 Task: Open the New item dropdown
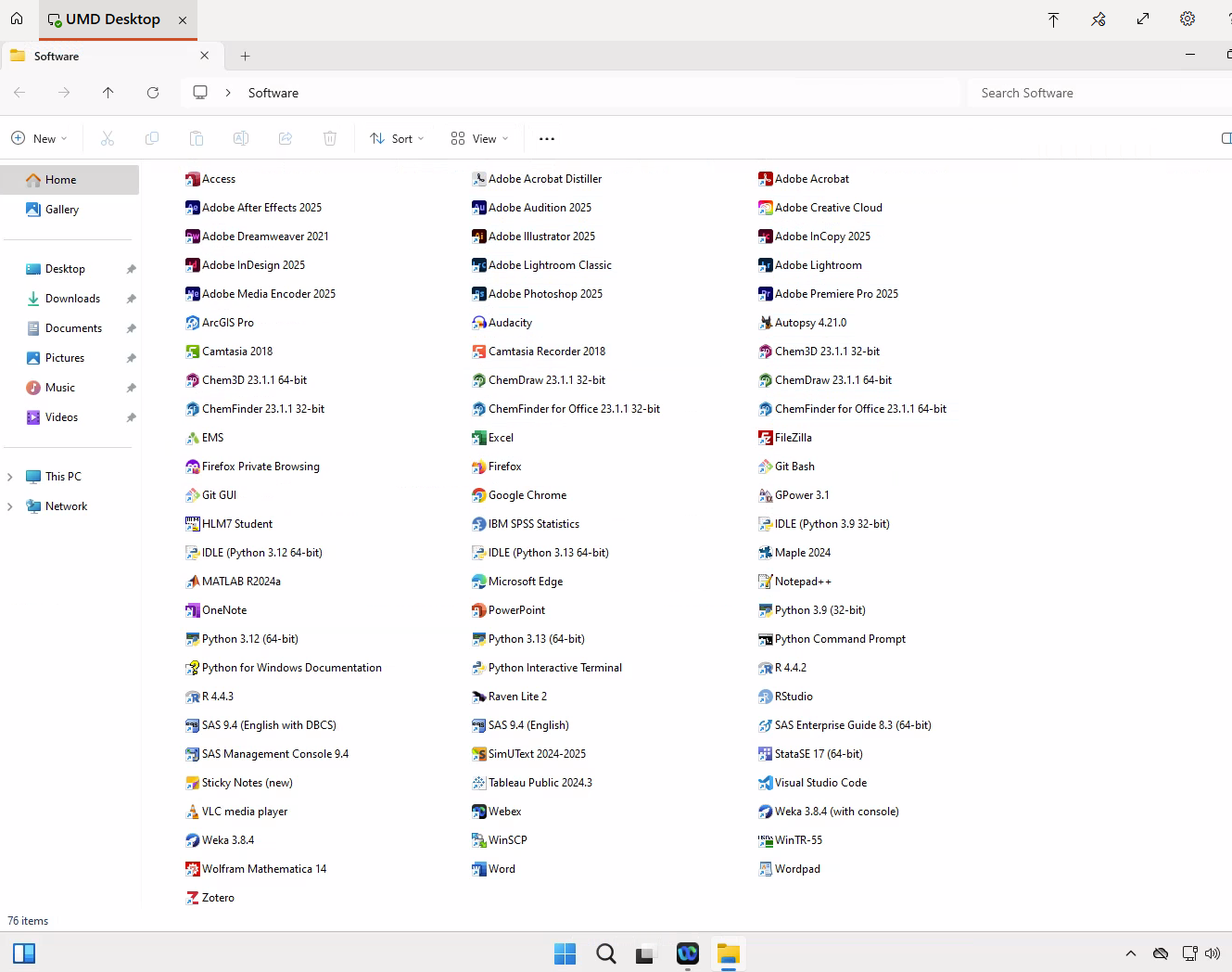tap(39, 138)
